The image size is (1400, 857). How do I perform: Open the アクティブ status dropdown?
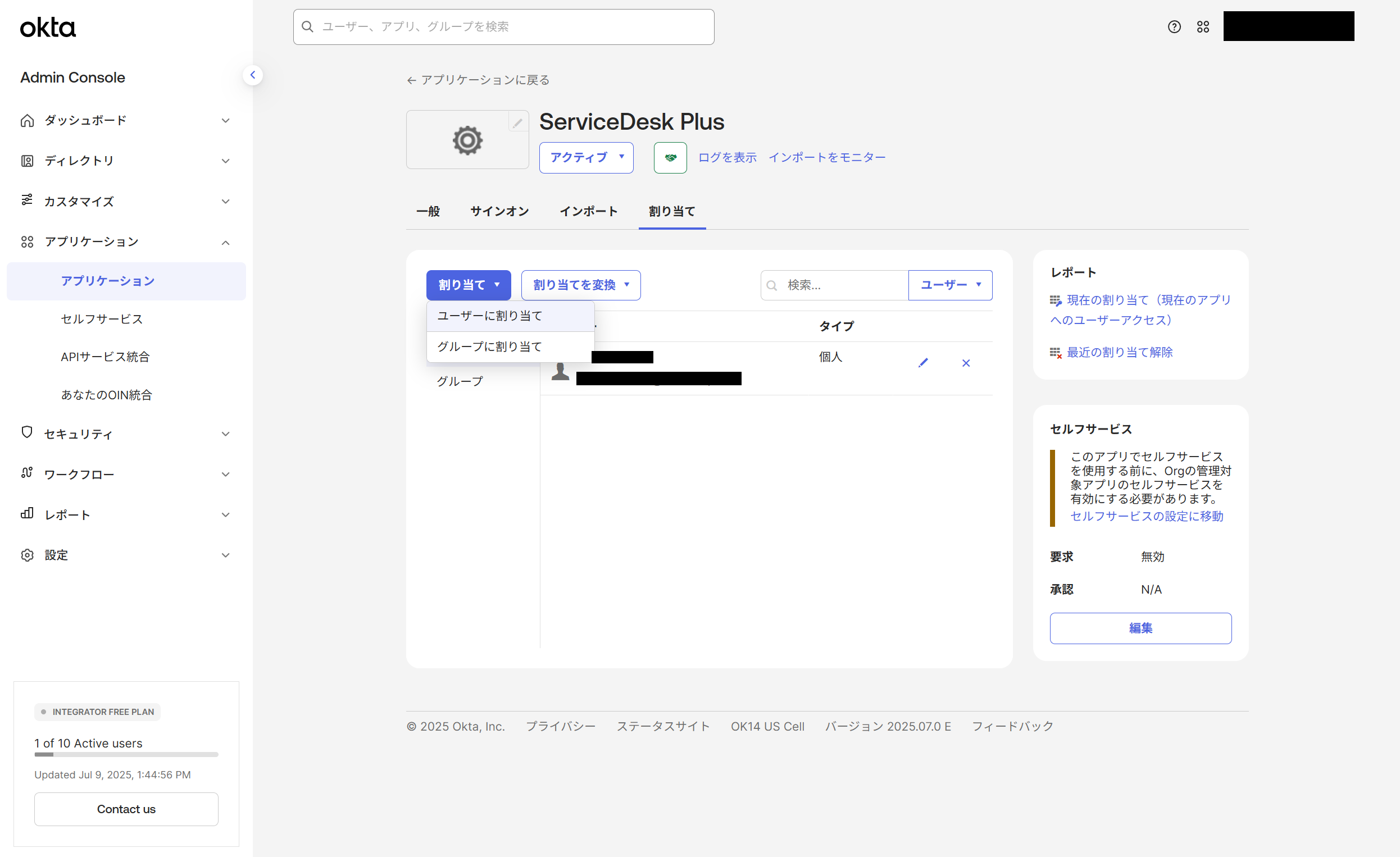click(586, 158)
